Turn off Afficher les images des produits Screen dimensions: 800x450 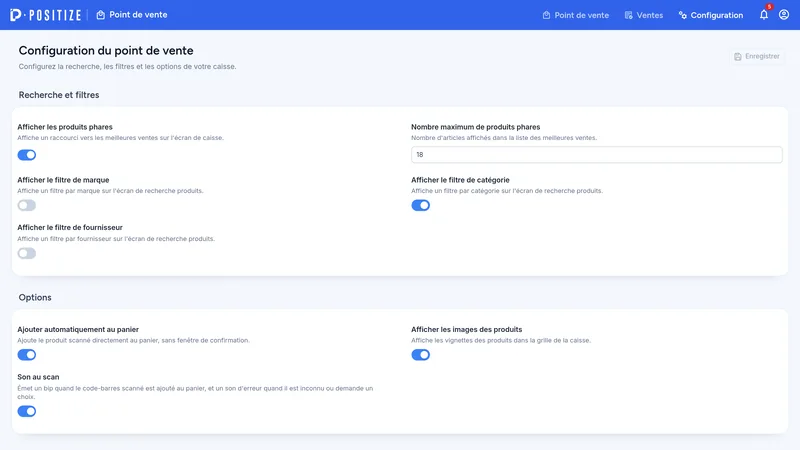[420, 355]
